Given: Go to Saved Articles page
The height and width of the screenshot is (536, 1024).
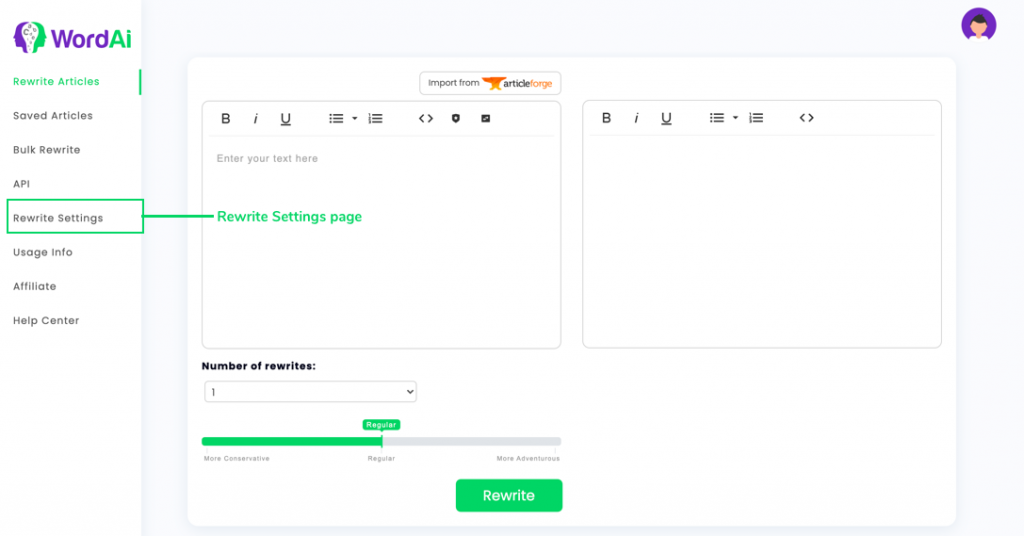Looking at the screenshot, I should click(53, 116).
